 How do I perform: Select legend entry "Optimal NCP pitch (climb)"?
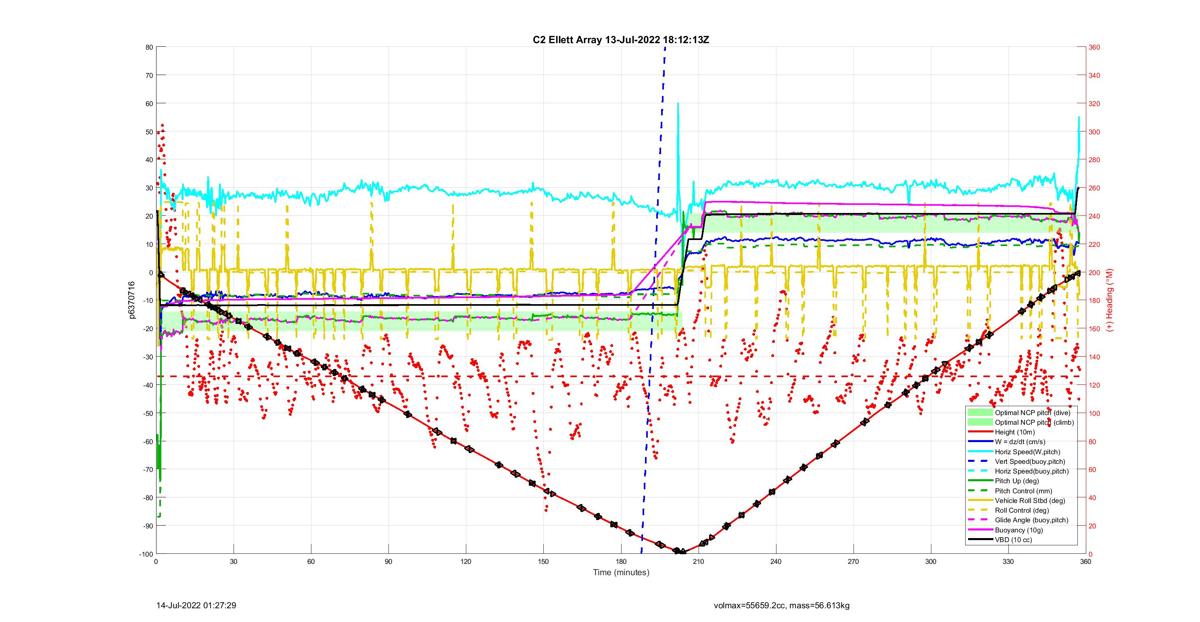click(x=1034, y=422)
